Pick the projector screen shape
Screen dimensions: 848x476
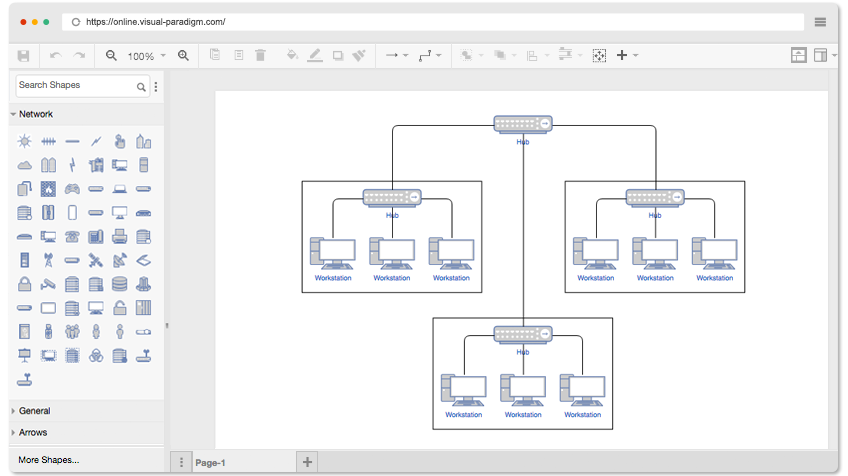[24, 355]
